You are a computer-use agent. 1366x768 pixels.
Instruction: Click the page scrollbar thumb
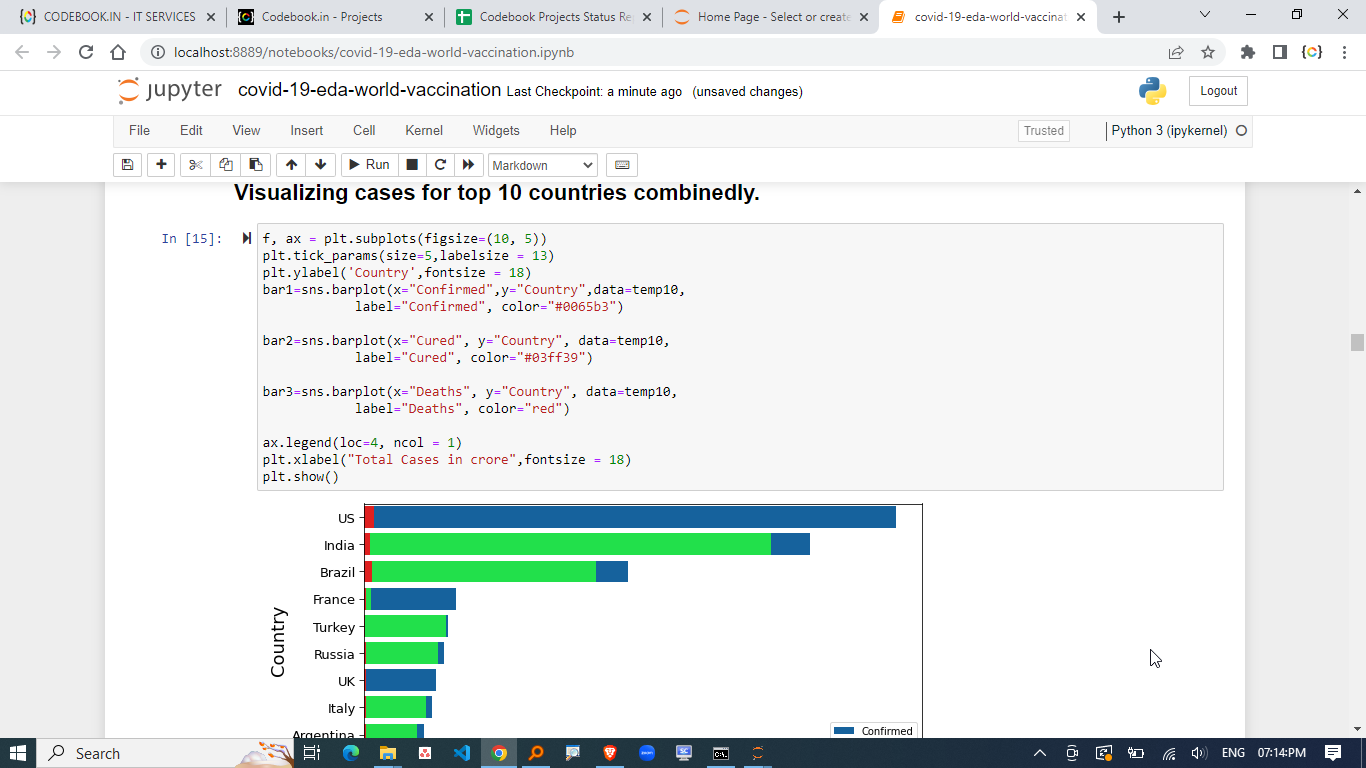click(1357, 343)
